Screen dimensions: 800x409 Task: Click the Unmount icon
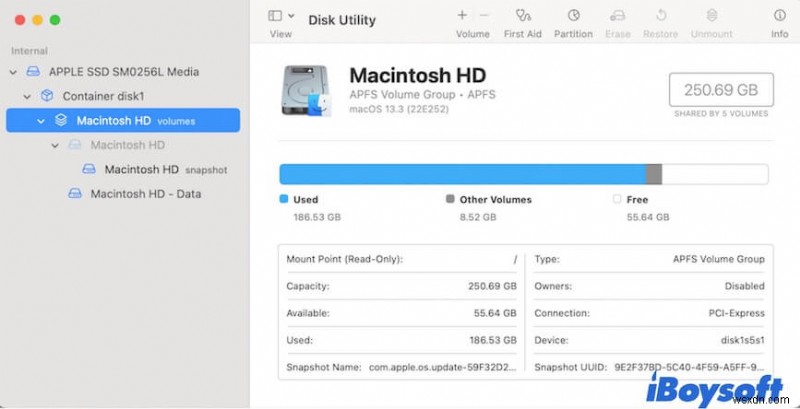click(711, 15)
